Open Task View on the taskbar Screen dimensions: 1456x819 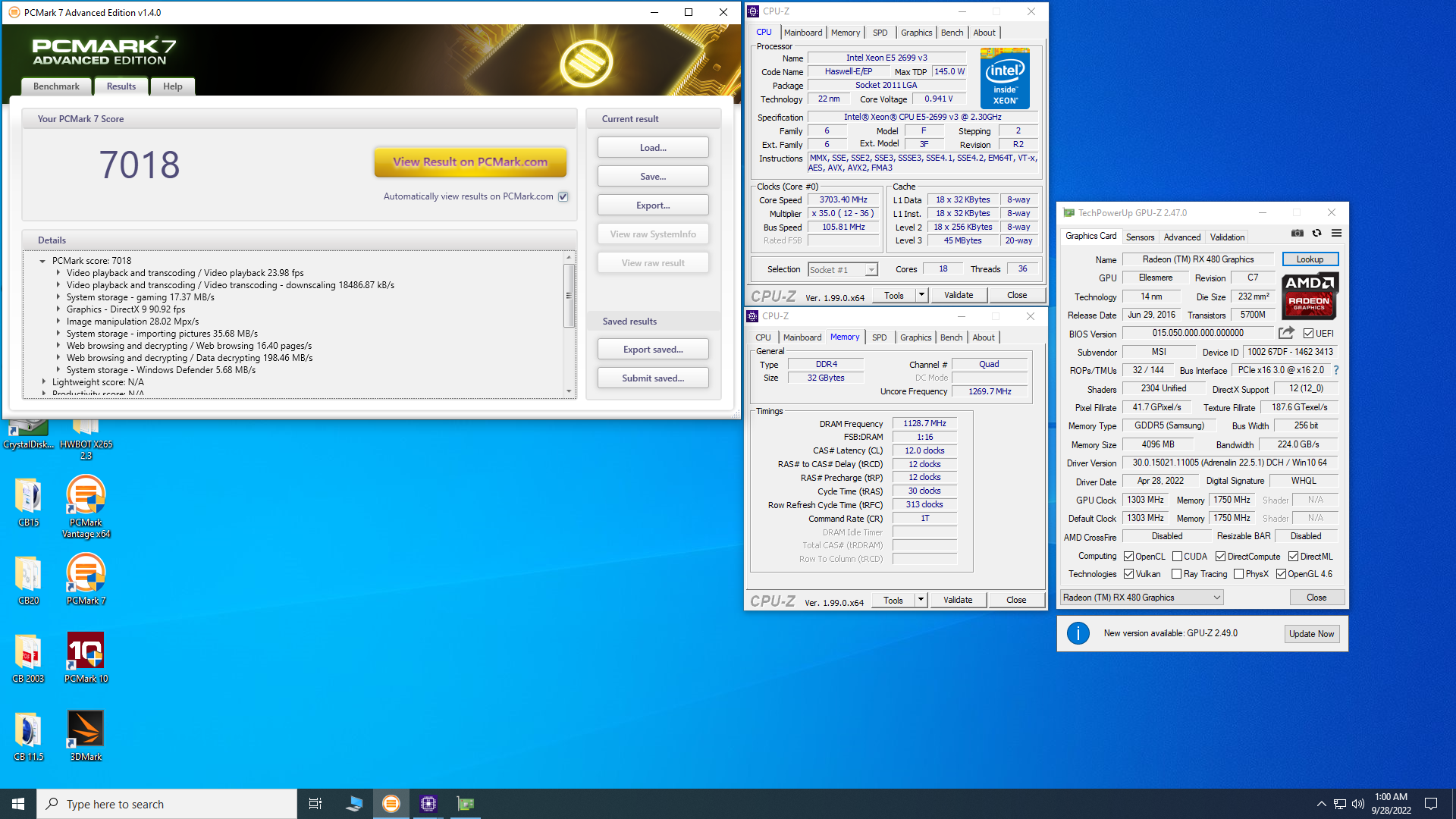(315, 804)
